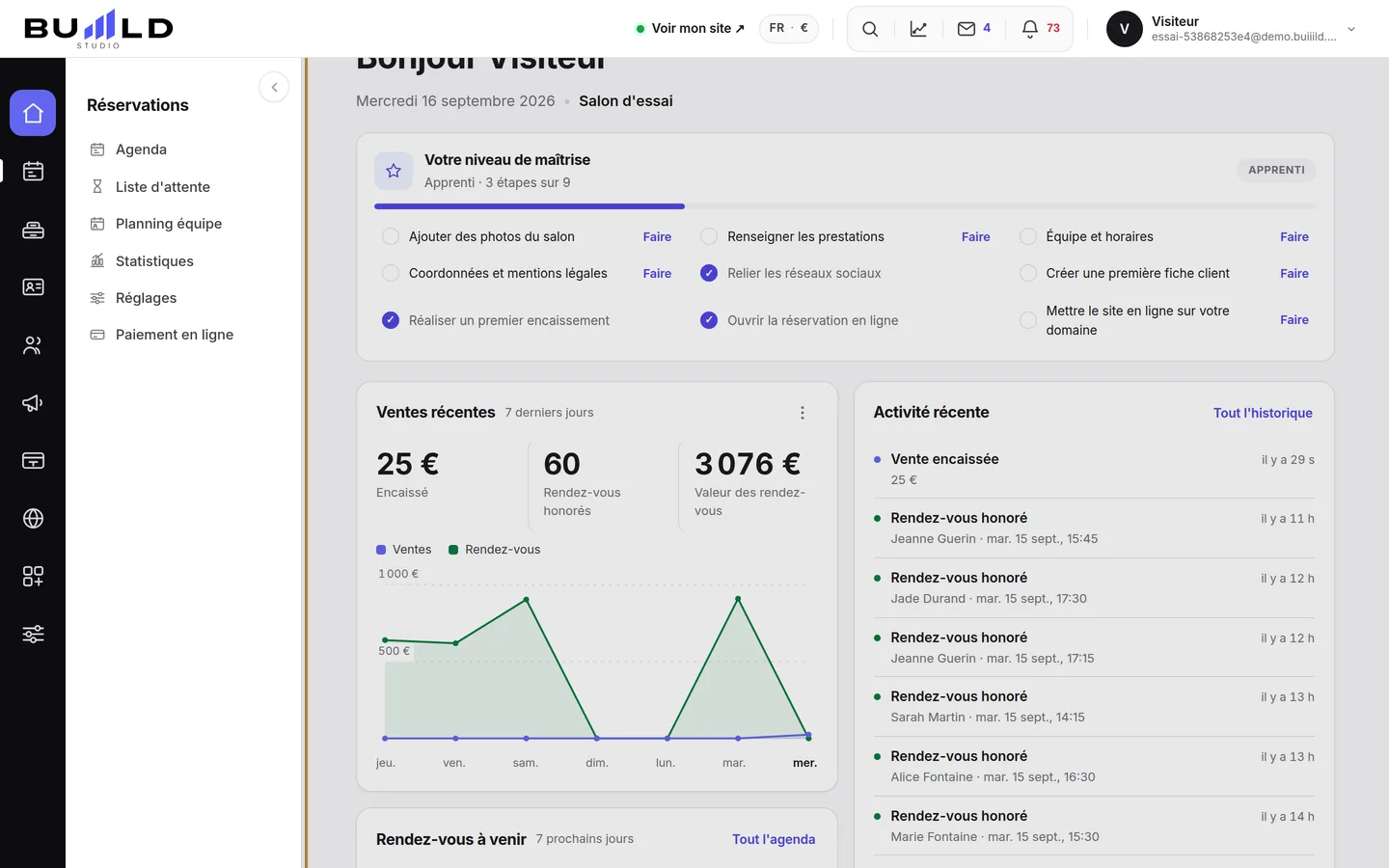
Task: Click Faire for Renseigner les prestations
Action: 976,236
